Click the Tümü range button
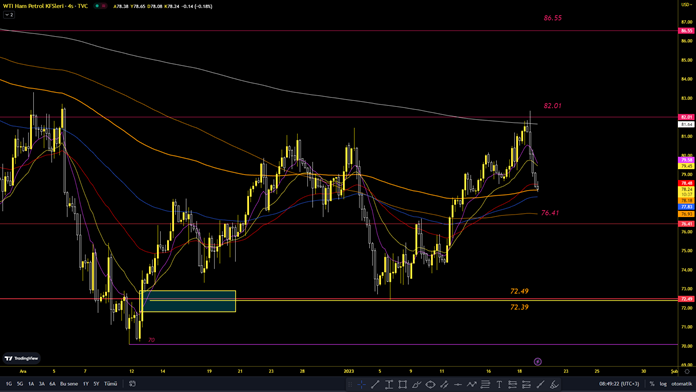Screen dimensions: 696x392 [x=111, y=384]
